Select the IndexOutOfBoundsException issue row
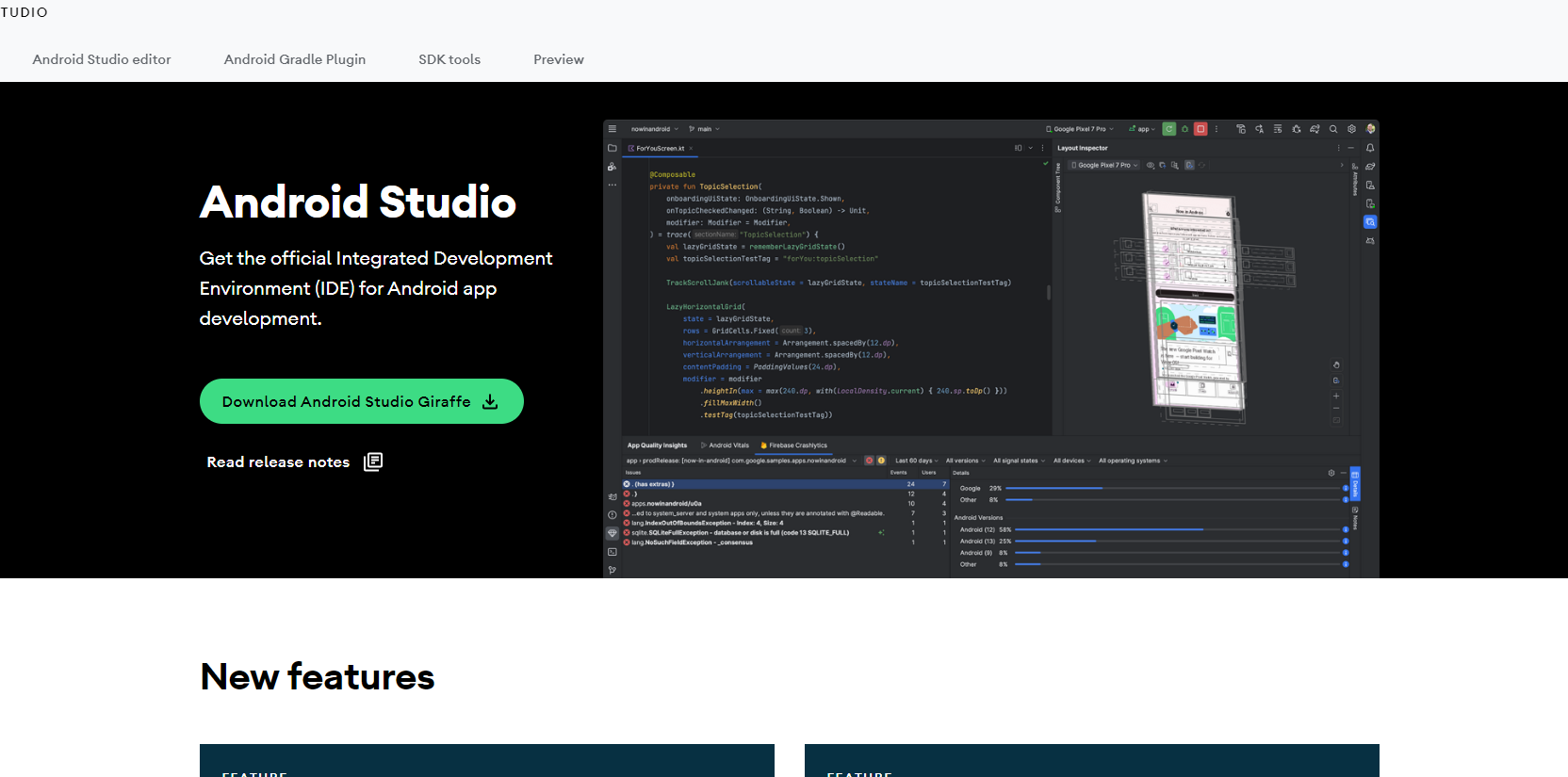Viewport: 1568px width, 777px height. 785,523
